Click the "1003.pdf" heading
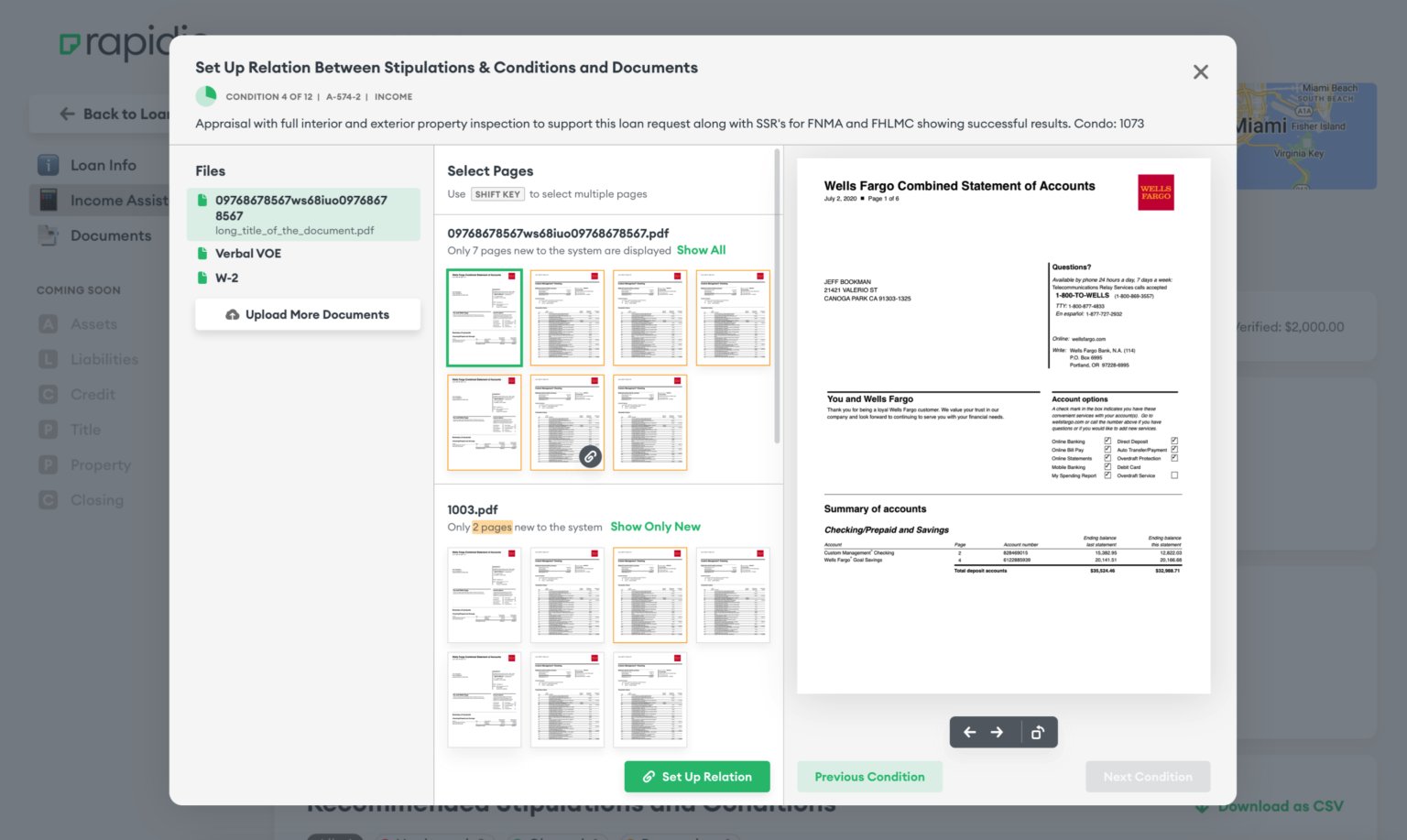The height and width of the screenshot is (840, 1407). pos(473,509)
